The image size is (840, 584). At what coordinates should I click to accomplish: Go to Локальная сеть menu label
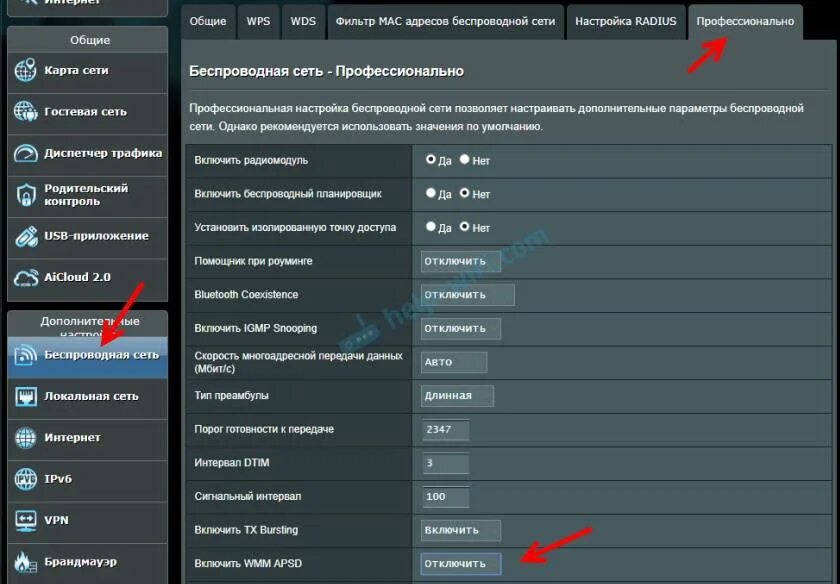91,396
